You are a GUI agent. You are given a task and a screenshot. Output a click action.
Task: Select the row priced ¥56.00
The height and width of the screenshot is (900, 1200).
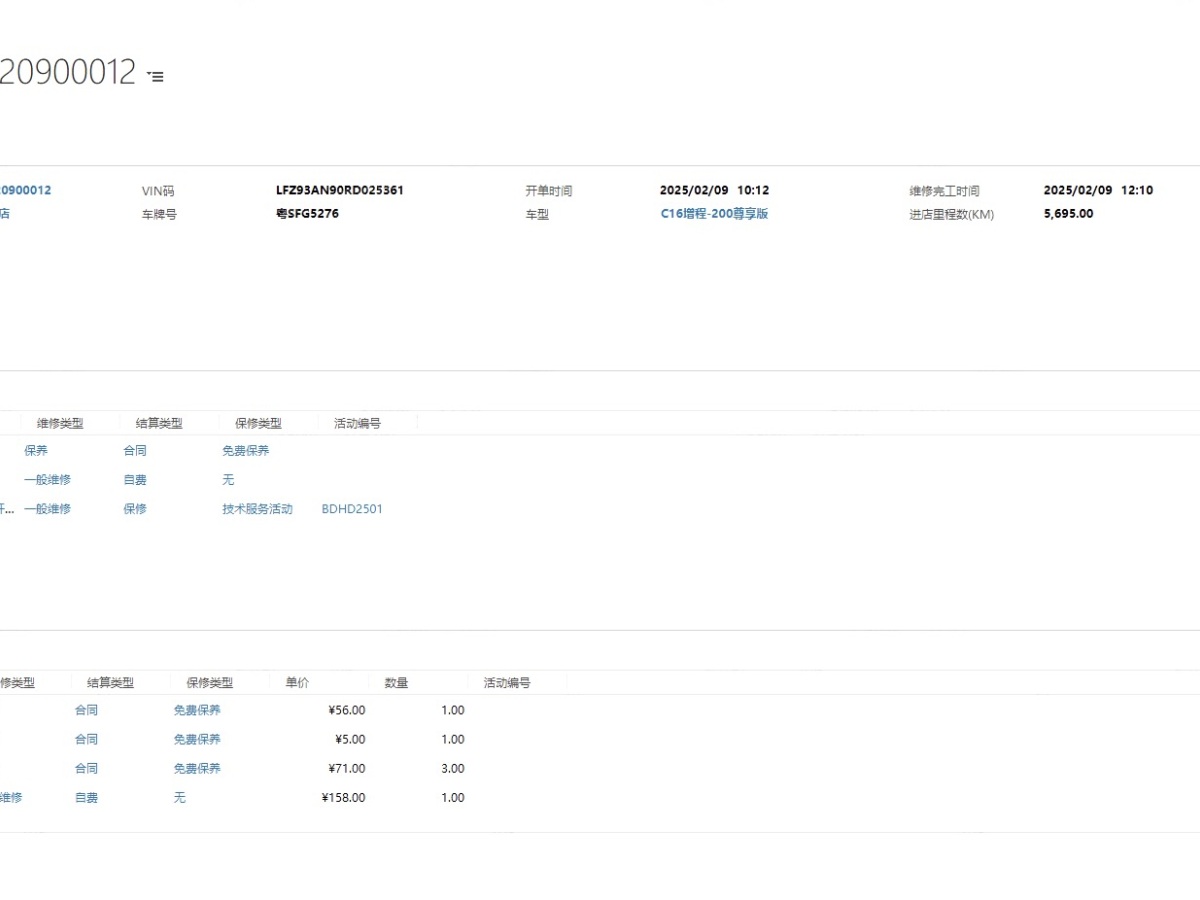click(346, 711)
